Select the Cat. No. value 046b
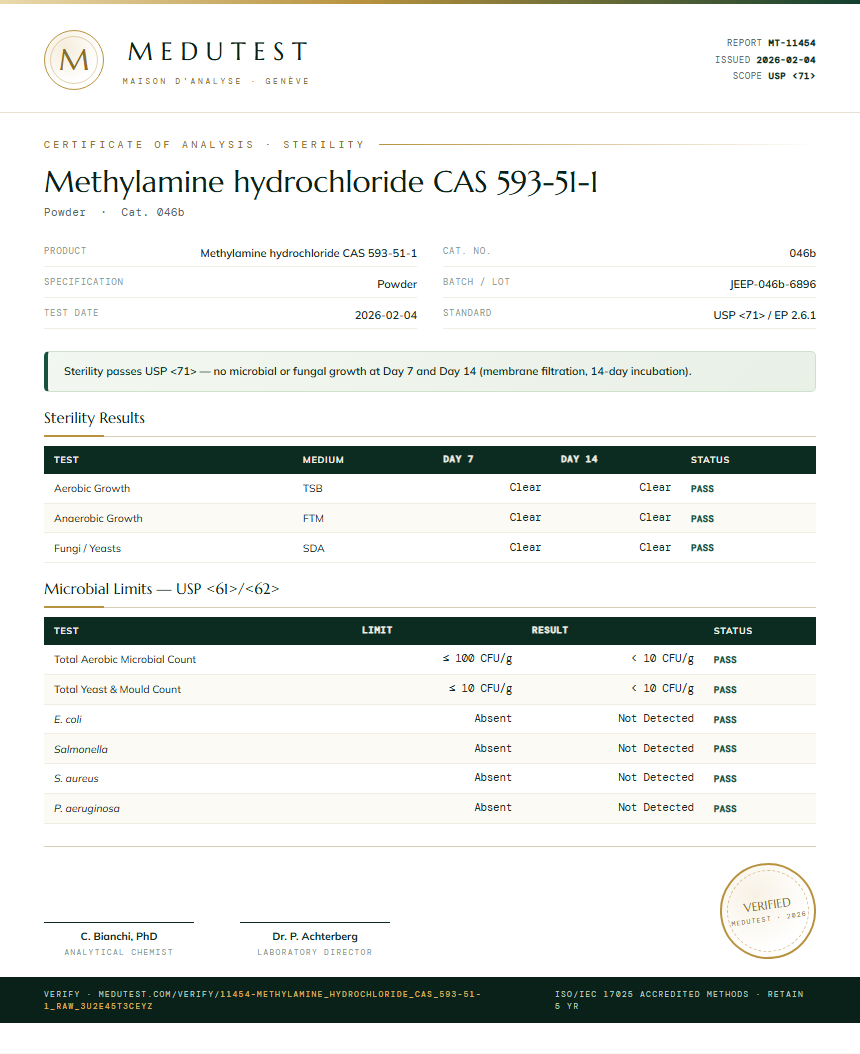860x1054 pixels. [x=802, y=253]
